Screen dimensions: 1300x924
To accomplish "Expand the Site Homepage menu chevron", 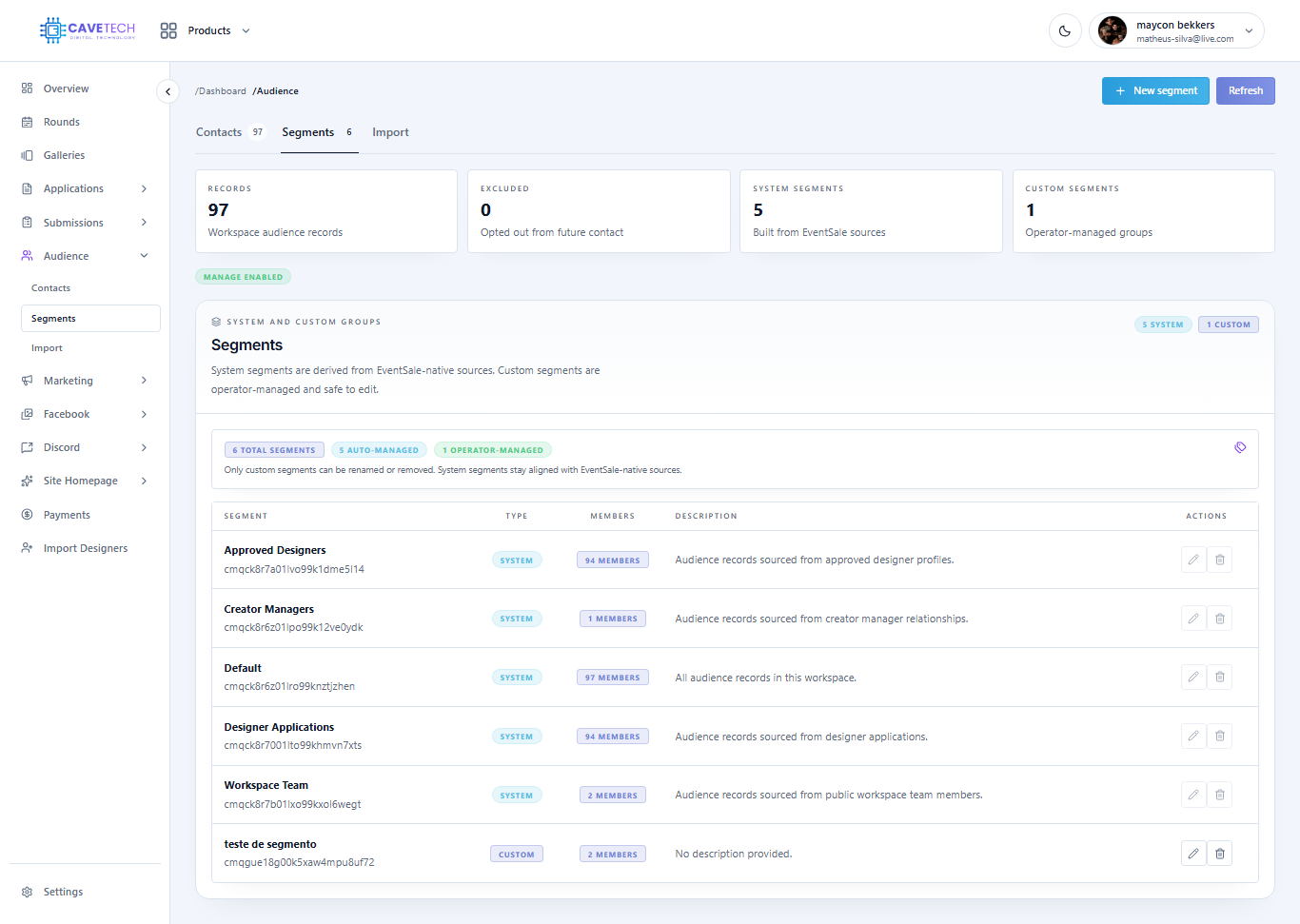I will click(144, 481).
